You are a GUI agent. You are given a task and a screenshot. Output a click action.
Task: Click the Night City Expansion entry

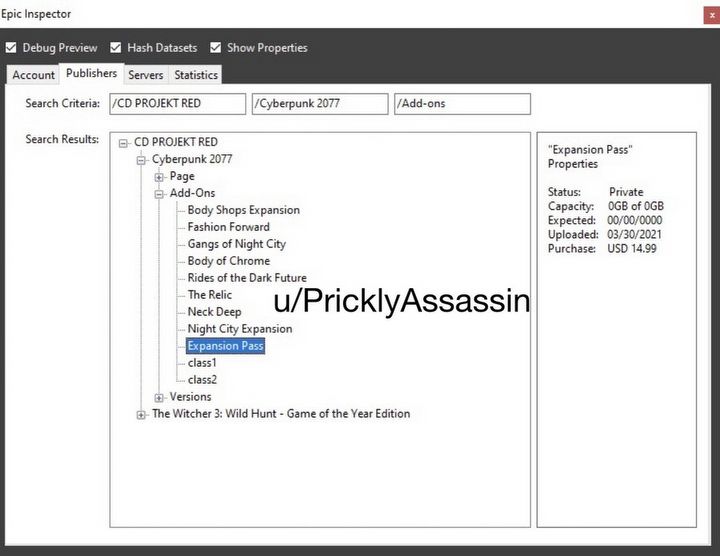(x=240, y=329)
